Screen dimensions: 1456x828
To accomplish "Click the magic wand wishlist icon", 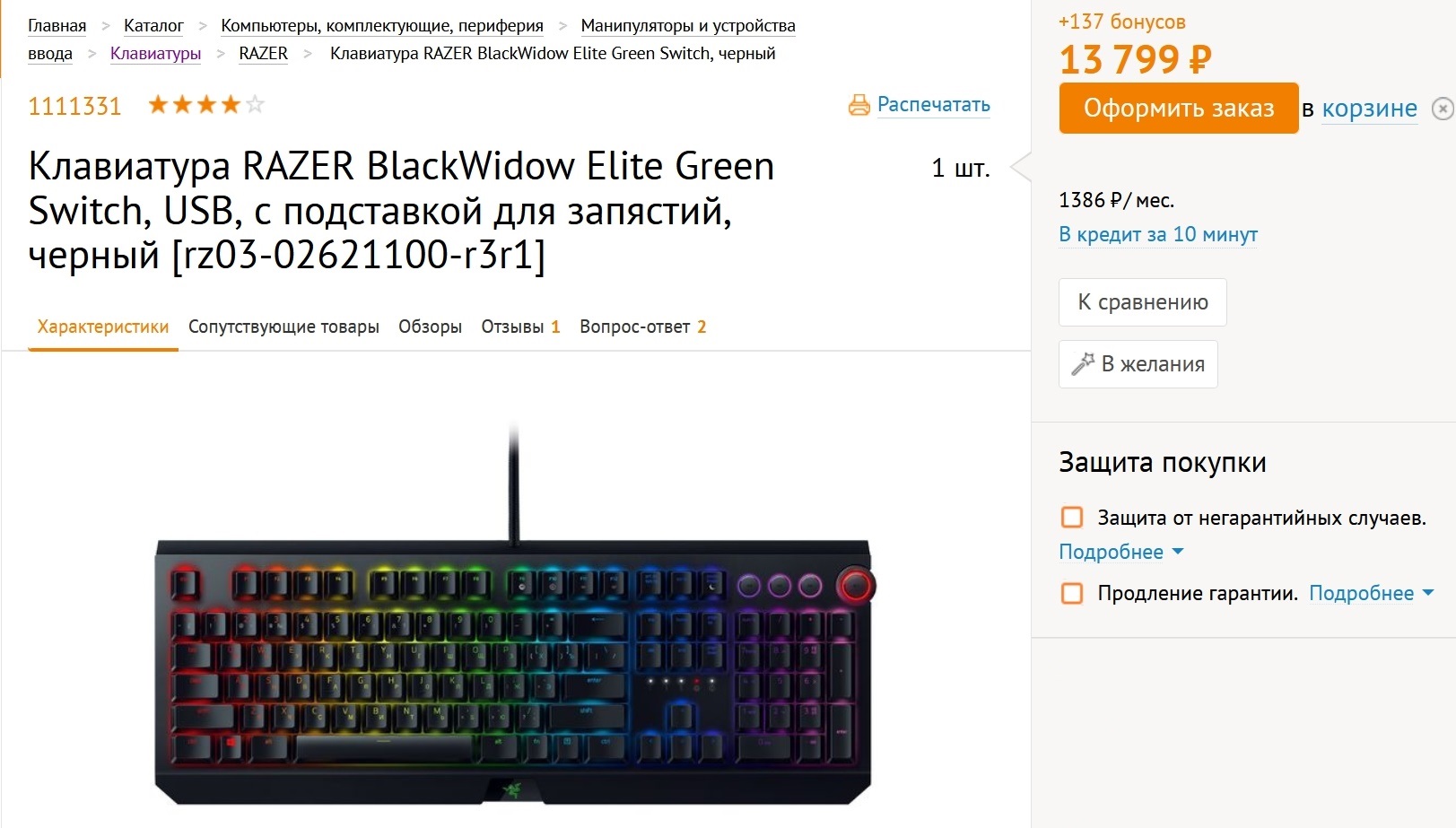I will point(1083,363).
